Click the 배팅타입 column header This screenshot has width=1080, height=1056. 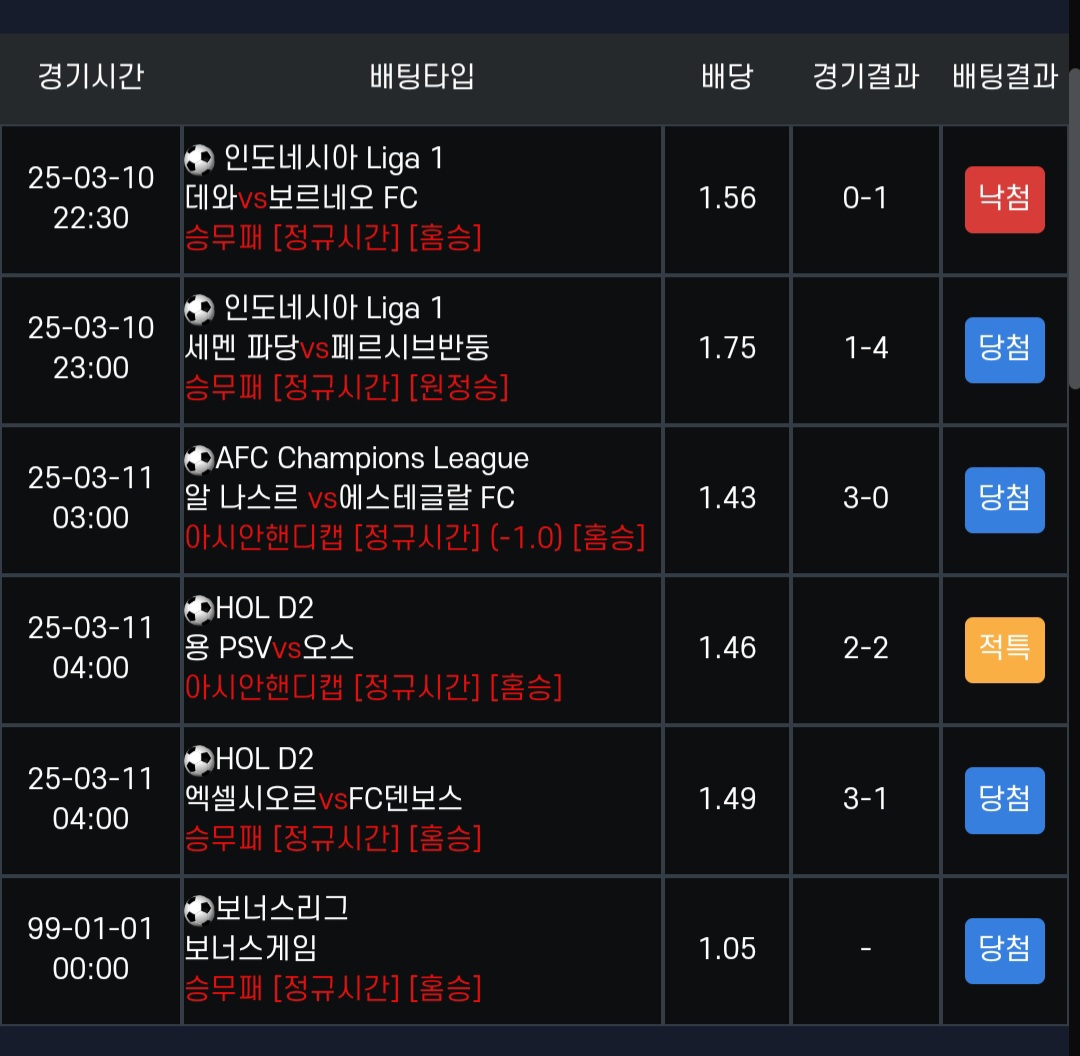[x=422, y=77]
